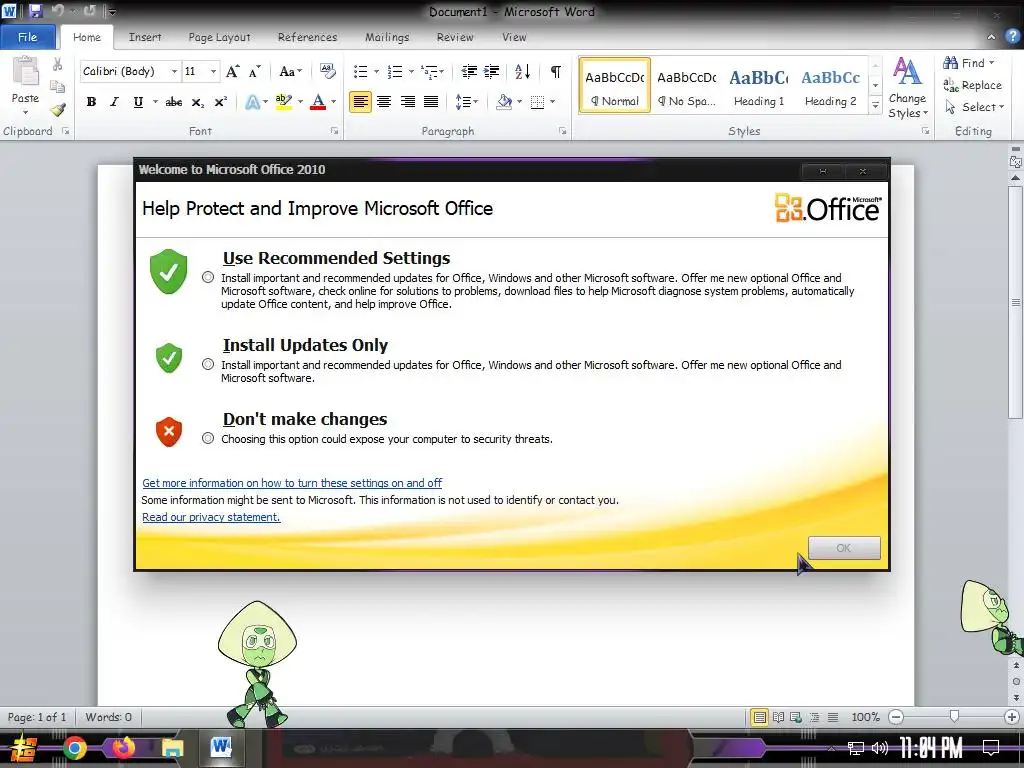
Task: Open the line spacing dropdown
Action: click(x=466, y=102)
